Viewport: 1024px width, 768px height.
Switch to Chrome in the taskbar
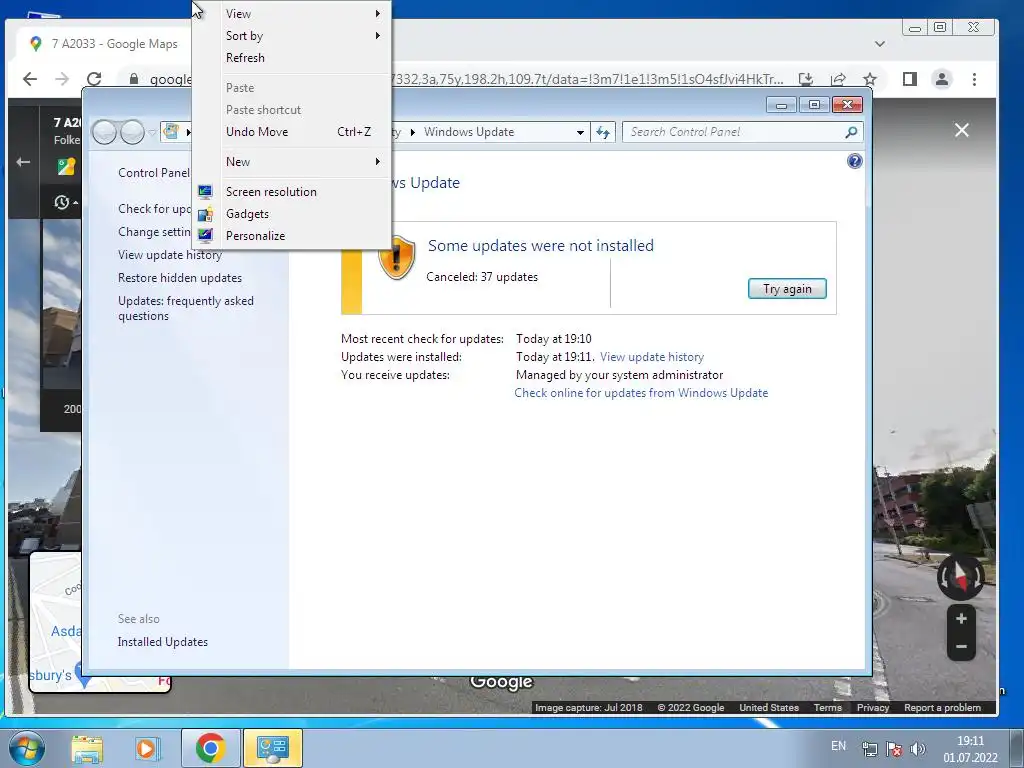[210, 748]
